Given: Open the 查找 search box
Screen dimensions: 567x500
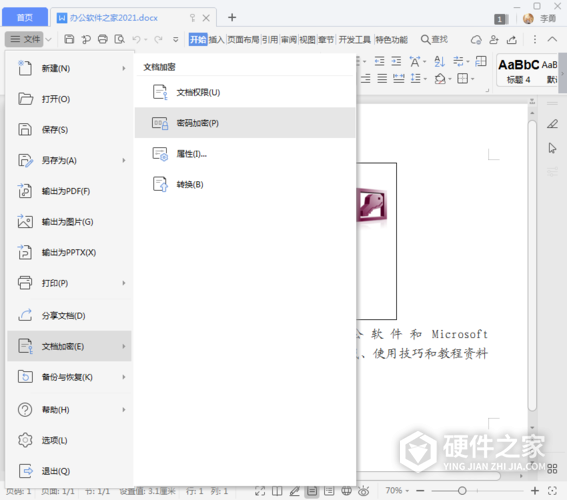Looking at the screenshot, I should tap(434, 39).
